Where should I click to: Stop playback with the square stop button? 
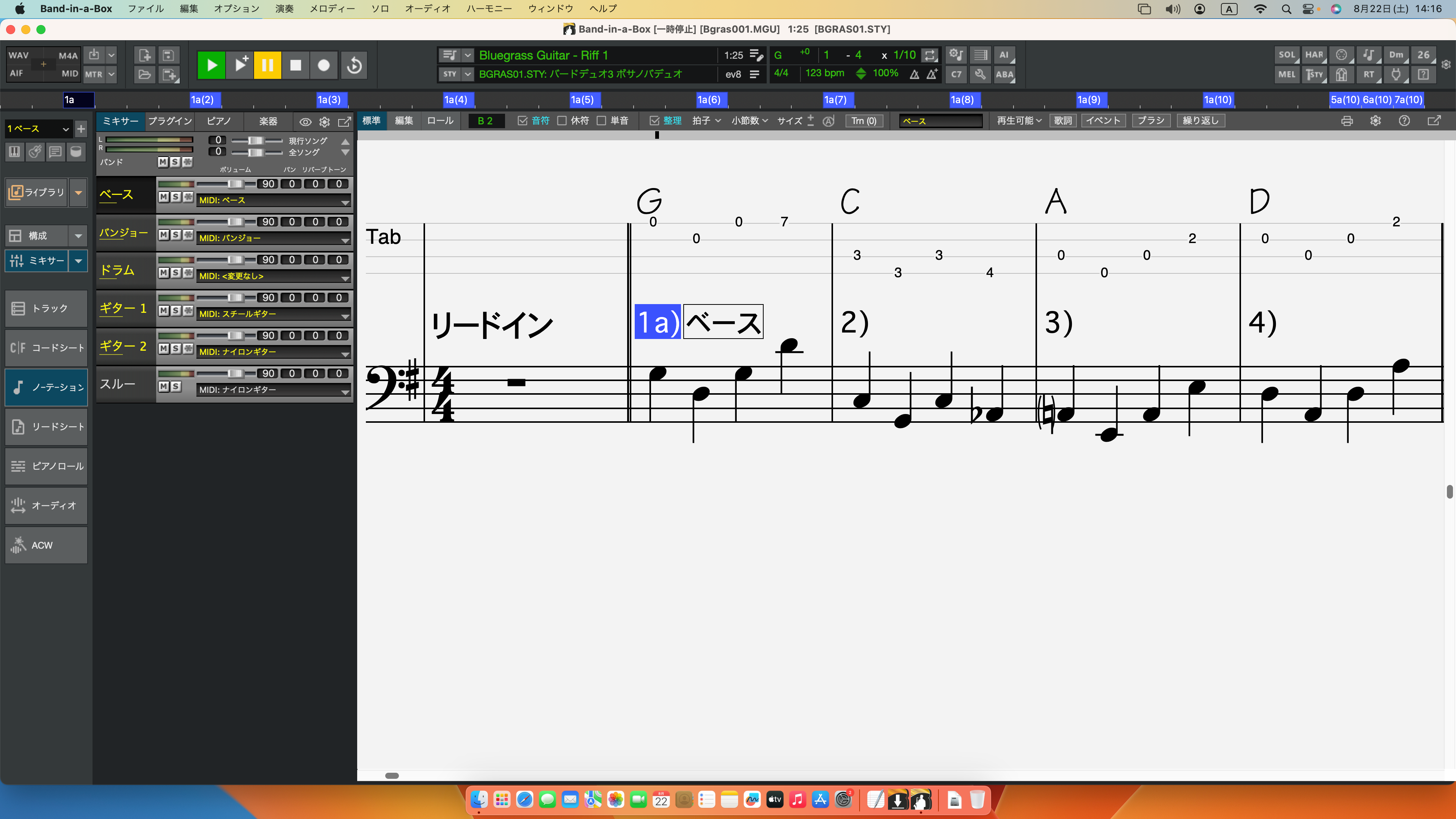point(296,65)
